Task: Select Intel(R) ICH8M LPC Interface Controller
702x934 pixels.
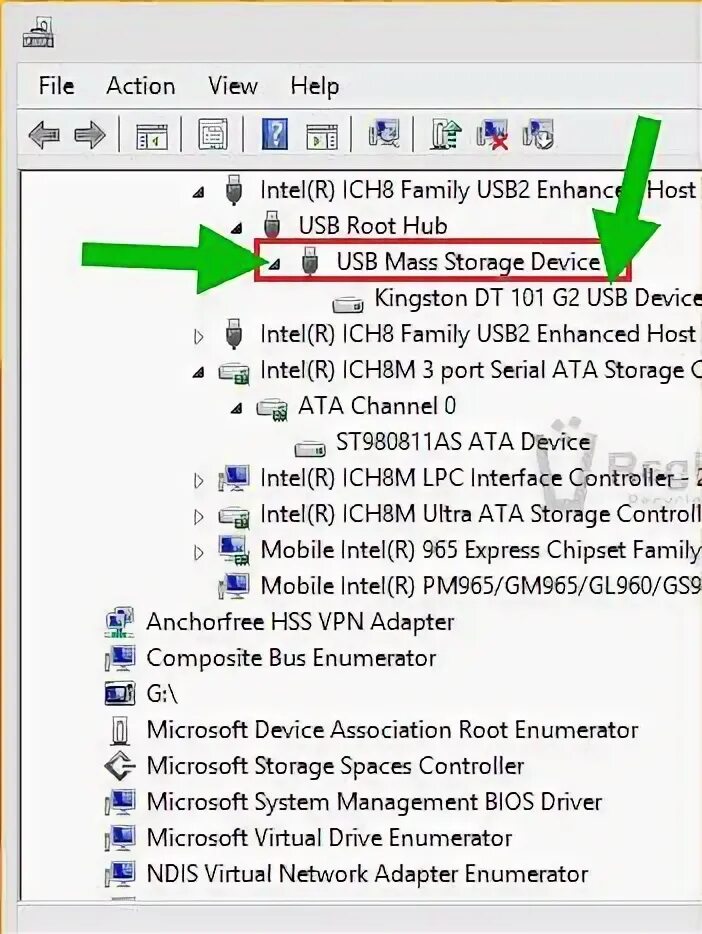Action: pos(481,478)
